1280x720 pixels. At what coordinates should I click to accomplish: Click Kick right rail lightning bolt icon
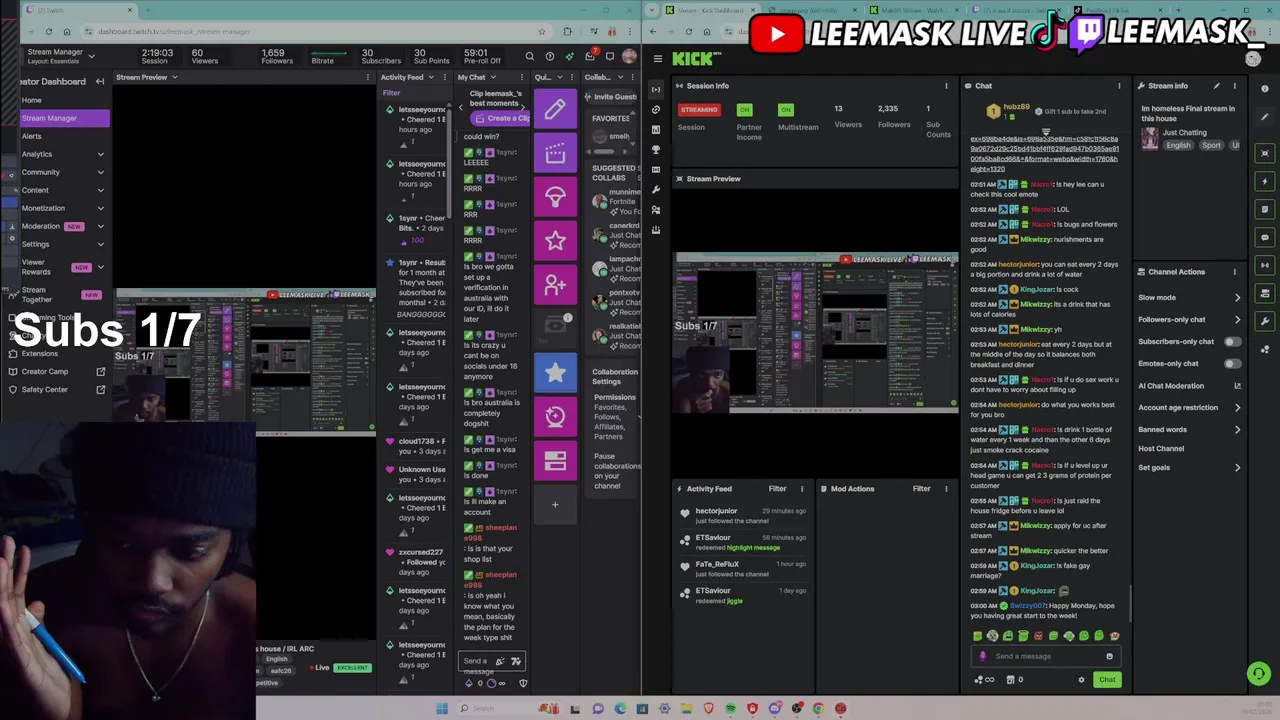coord(1265,181)
